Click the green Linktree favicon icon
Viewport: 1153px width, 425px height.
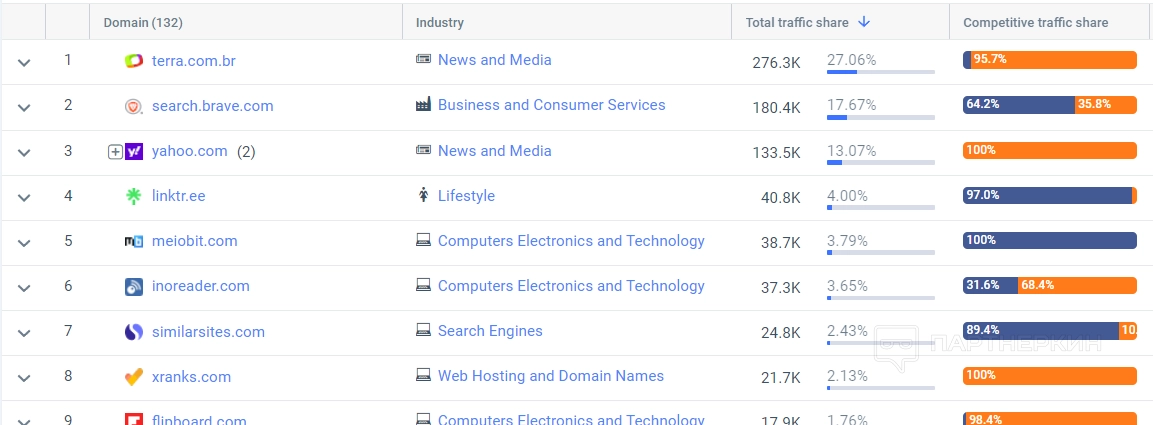[x=134, y=196]
